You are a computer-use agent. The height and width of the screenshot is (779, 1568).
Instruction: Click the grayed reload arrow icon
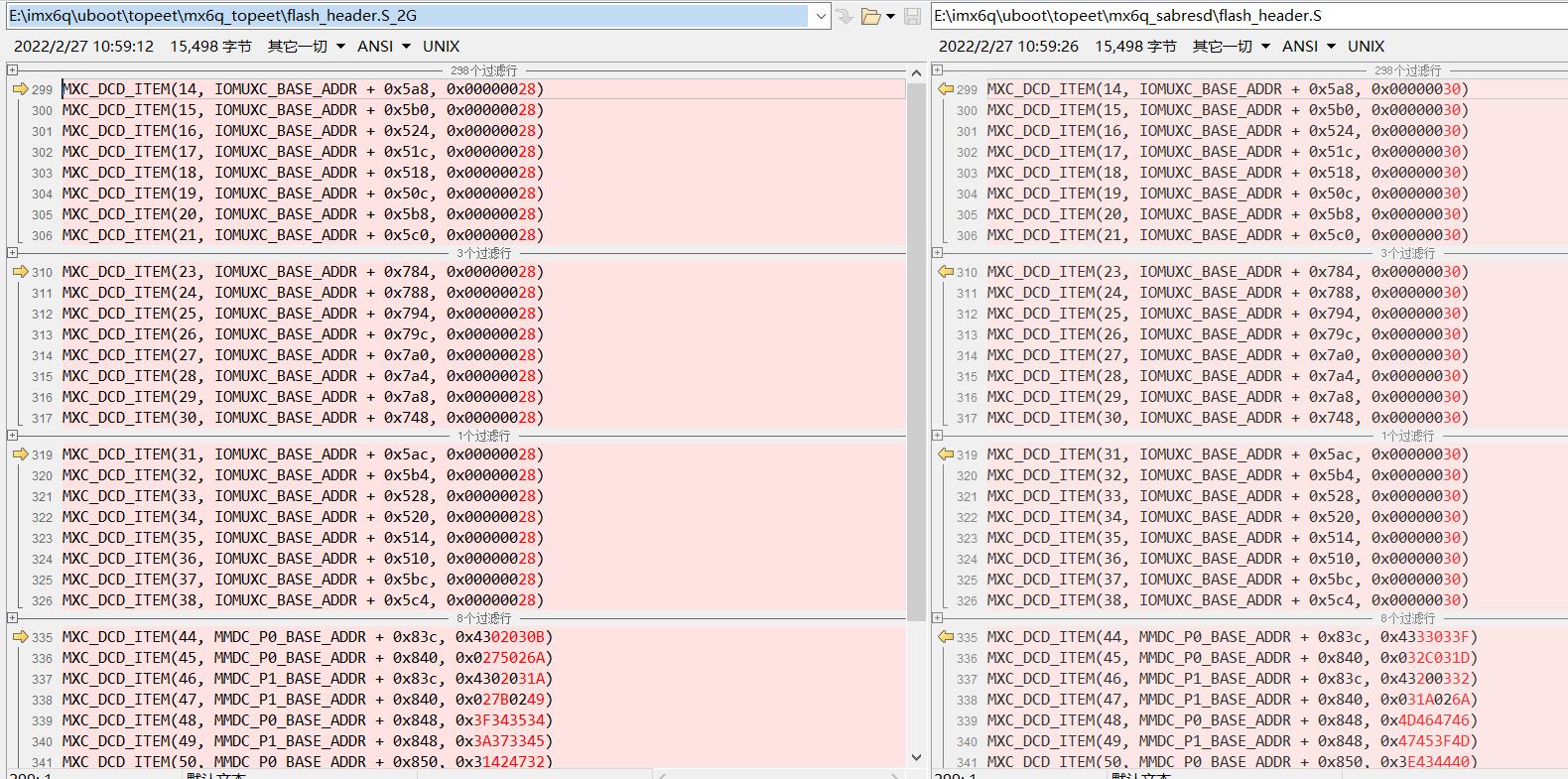click(845, 16)
